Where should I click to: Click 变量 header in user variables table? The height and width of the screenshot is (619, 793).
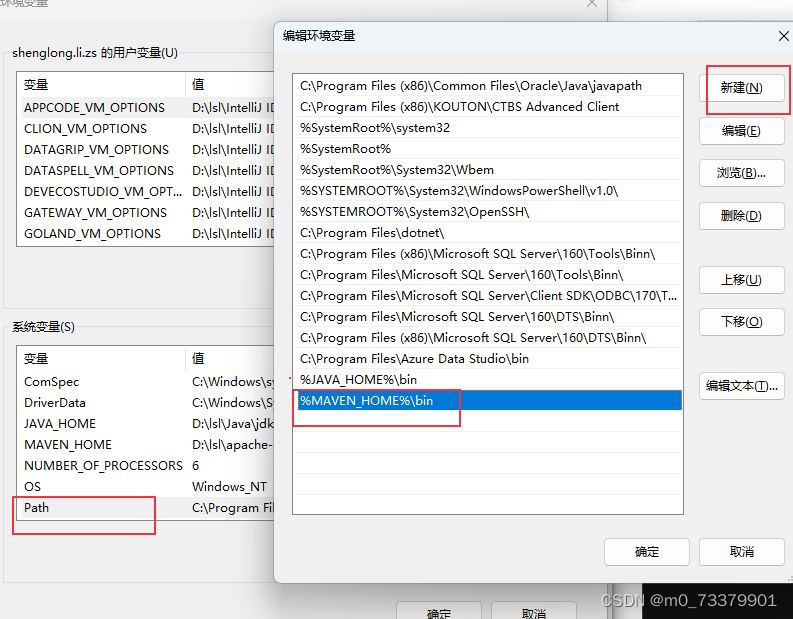(x=101, y=84)
